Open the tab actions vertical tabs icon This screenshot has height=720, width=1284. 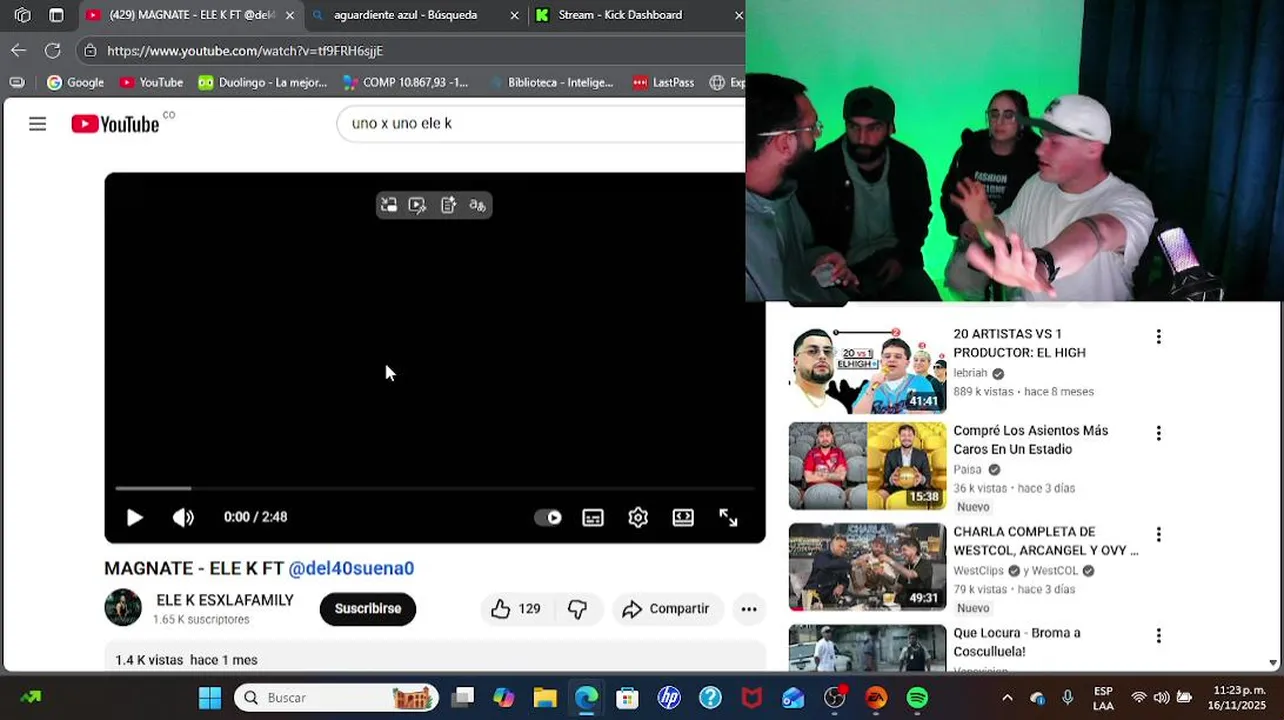click(56, 15)
